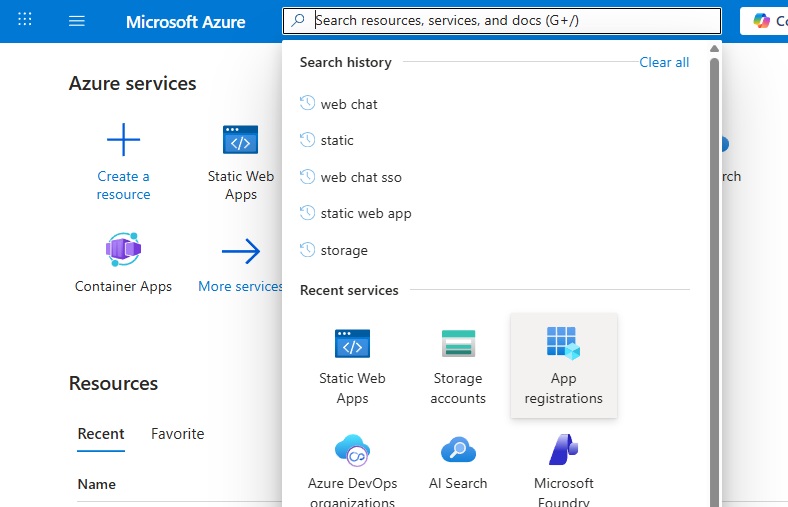Open Static Web Apps under Azure services
Viewport: 788px width, 507px height.
(240, 162)
